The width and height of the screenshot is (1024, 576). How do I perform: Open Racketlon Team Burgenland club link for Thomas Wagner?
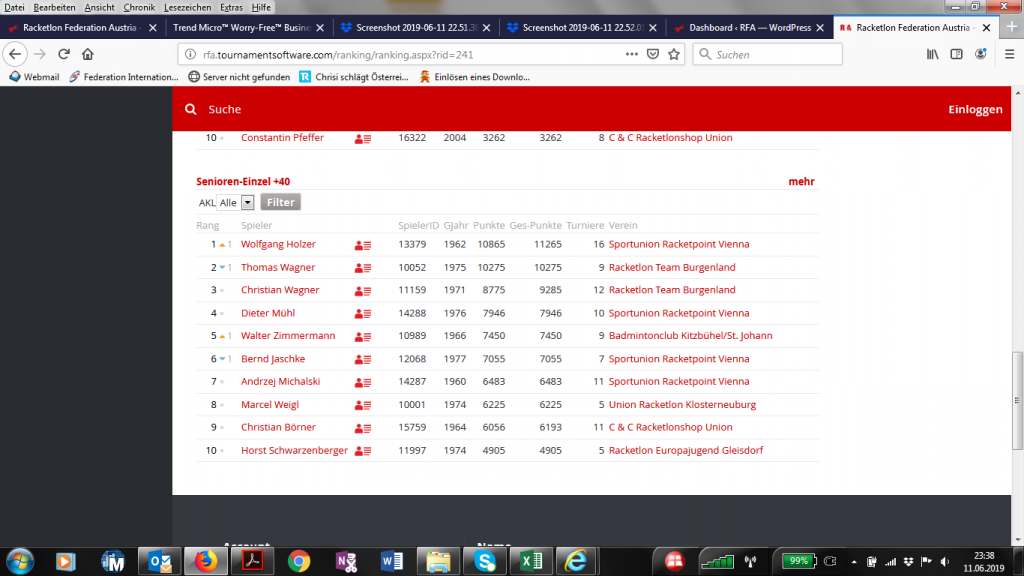(671, 268)
